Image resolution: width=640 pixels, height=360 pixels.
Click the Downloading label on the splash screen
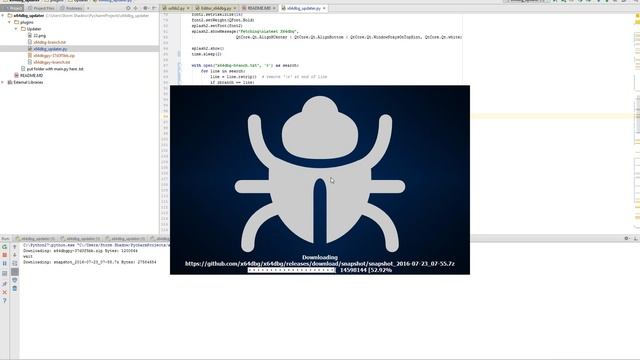[x=320, y=257]
